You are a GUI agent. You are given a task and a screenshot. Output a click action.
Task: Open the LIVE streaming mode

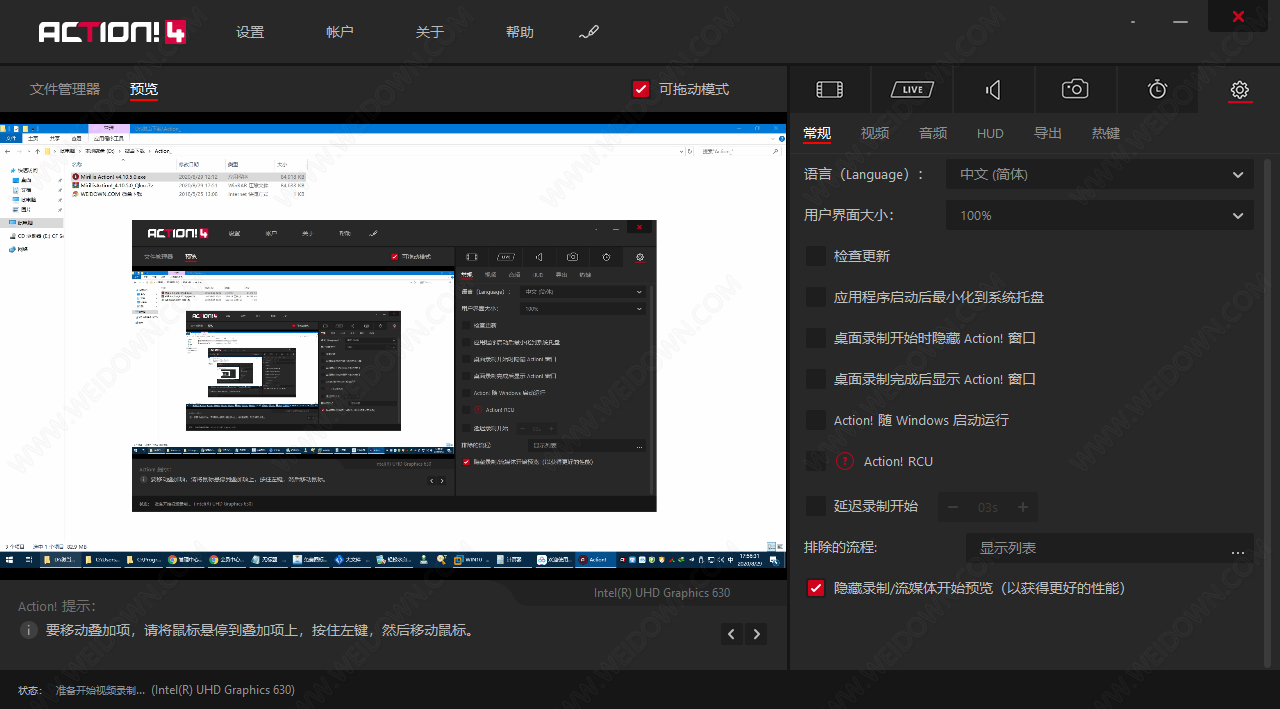912,90
